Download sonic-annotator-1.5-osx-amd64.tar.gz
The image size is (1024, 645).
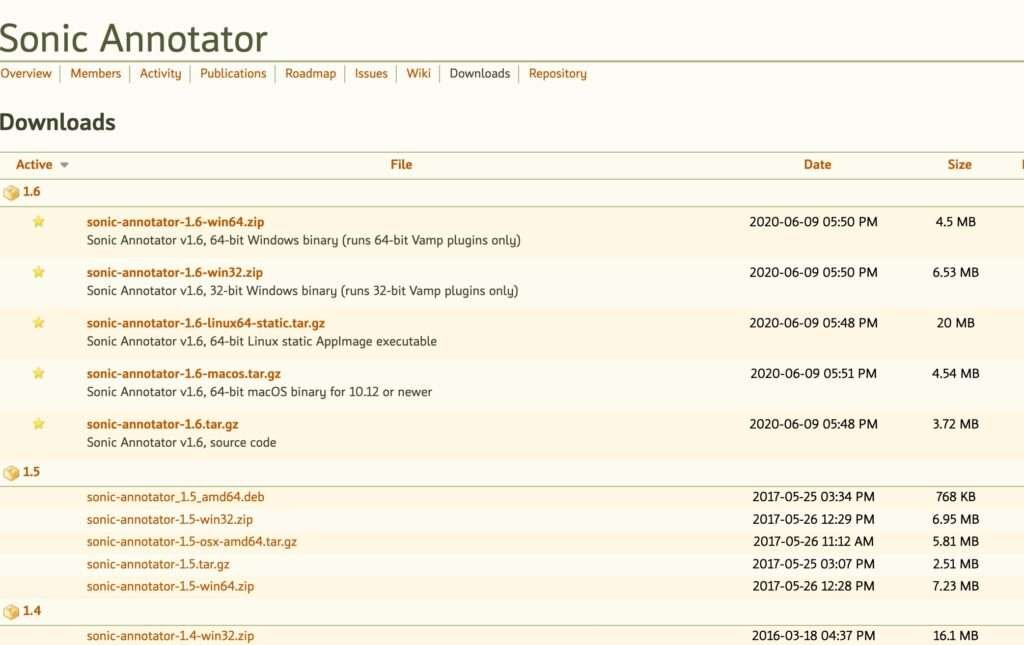coord(191,542)
